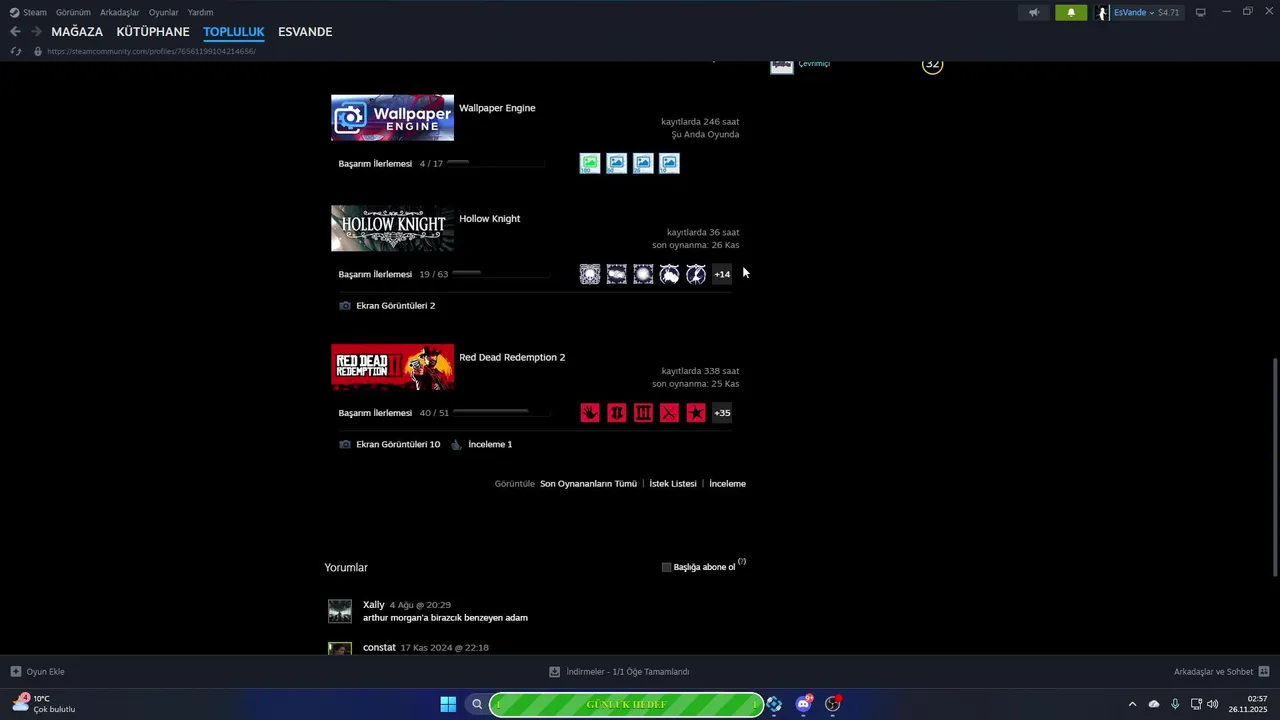Open Red Dead Redemption 2 Ekran Görüntüleri 10
1280x720 pixels.
click(x=398, y=444)
